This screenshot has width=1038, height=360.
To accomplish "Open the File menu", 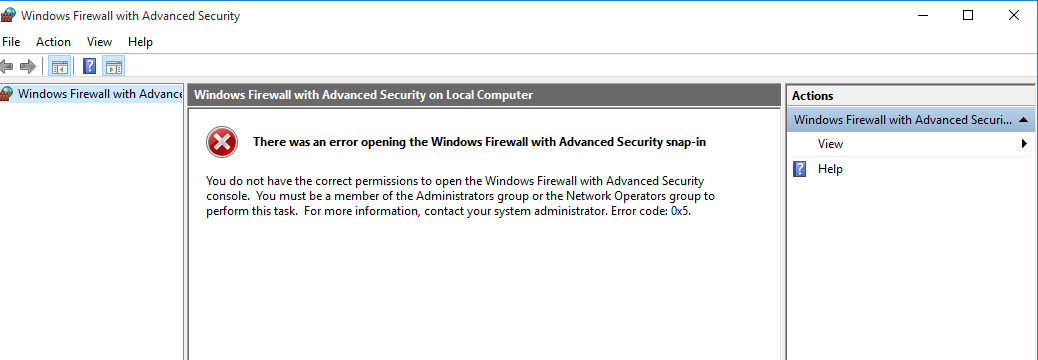I will click(x=11, y=42).
